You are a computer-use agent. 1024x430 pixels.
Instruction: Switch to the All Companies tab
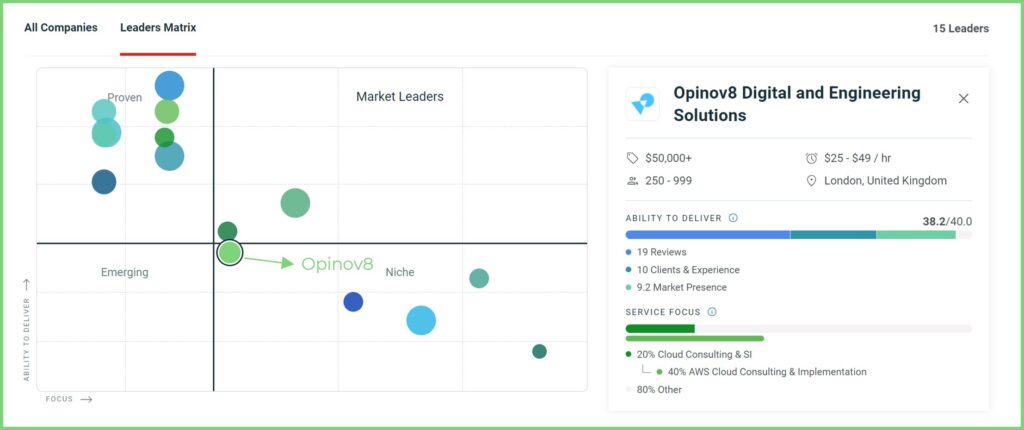(61, 28)
